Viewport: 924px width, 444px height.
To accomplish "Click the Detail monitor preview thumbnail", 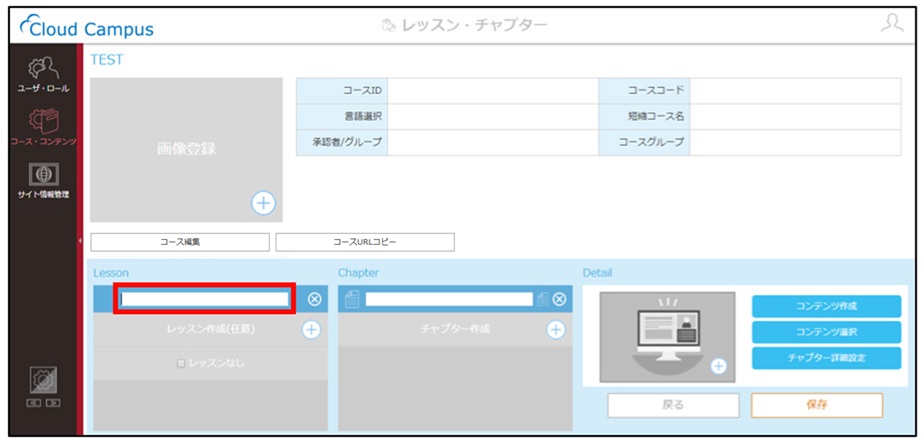I will coord(667,337).
